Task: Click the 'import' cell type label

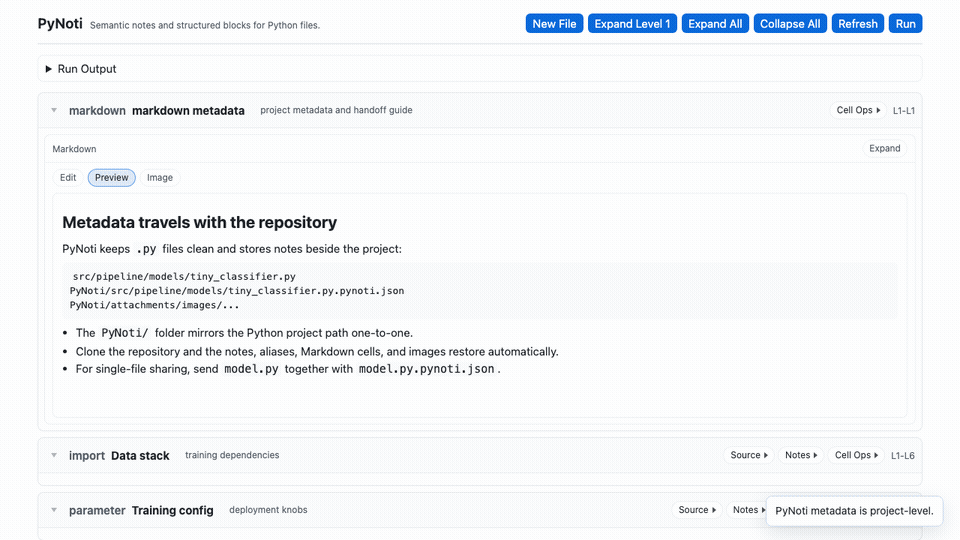Action: tap(87, 456)
